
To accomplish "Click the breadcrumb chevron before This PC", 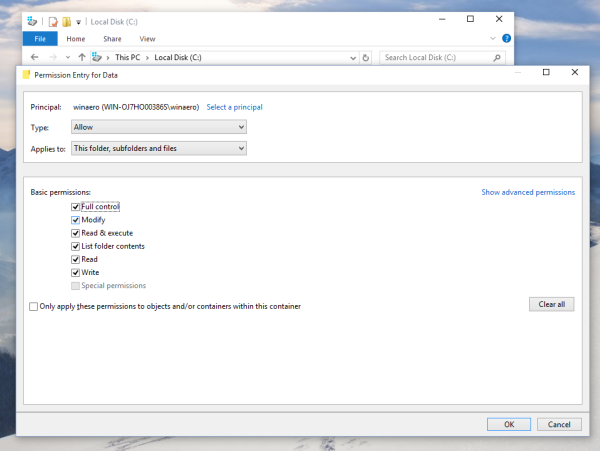I will pos(108,58).
